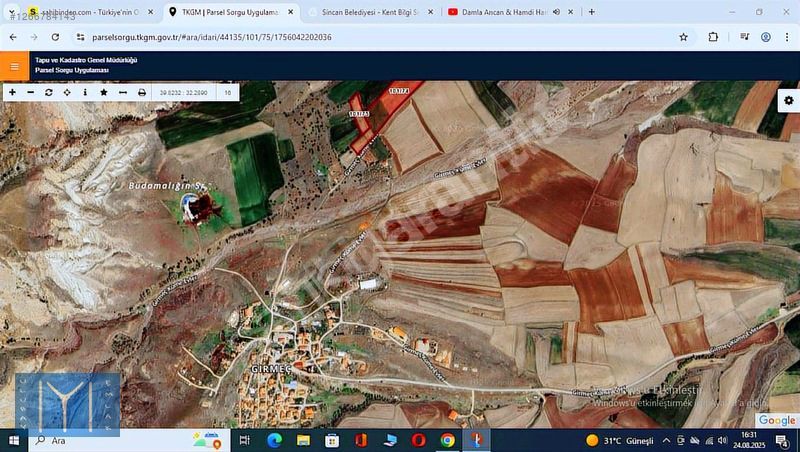This screenshot has width=800, height=452.
Task: Click the star favorites tool
Action: [x=104, y=92]
